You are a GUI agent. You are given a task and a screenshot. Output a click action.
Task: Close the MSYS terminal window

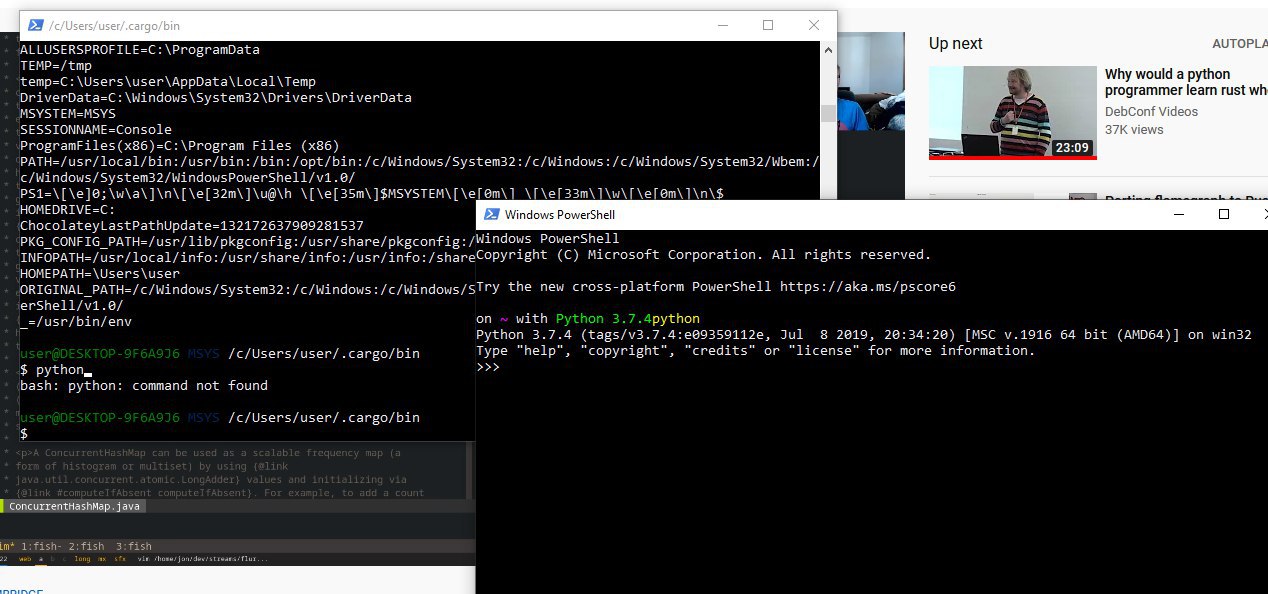[814, 26]
